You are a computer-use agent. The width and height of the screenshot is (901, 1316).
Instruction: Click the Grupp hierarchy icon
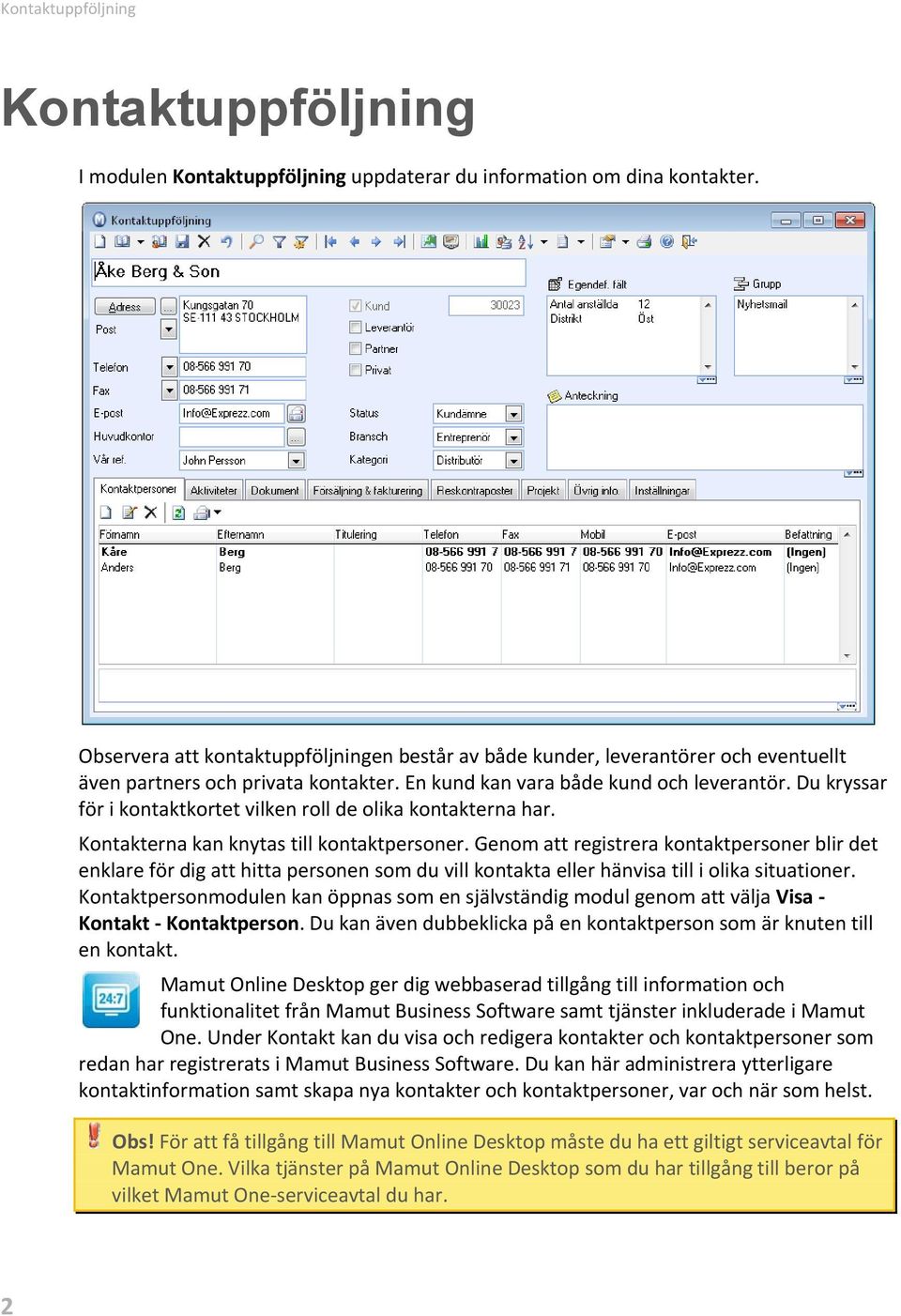coord(741,283)
